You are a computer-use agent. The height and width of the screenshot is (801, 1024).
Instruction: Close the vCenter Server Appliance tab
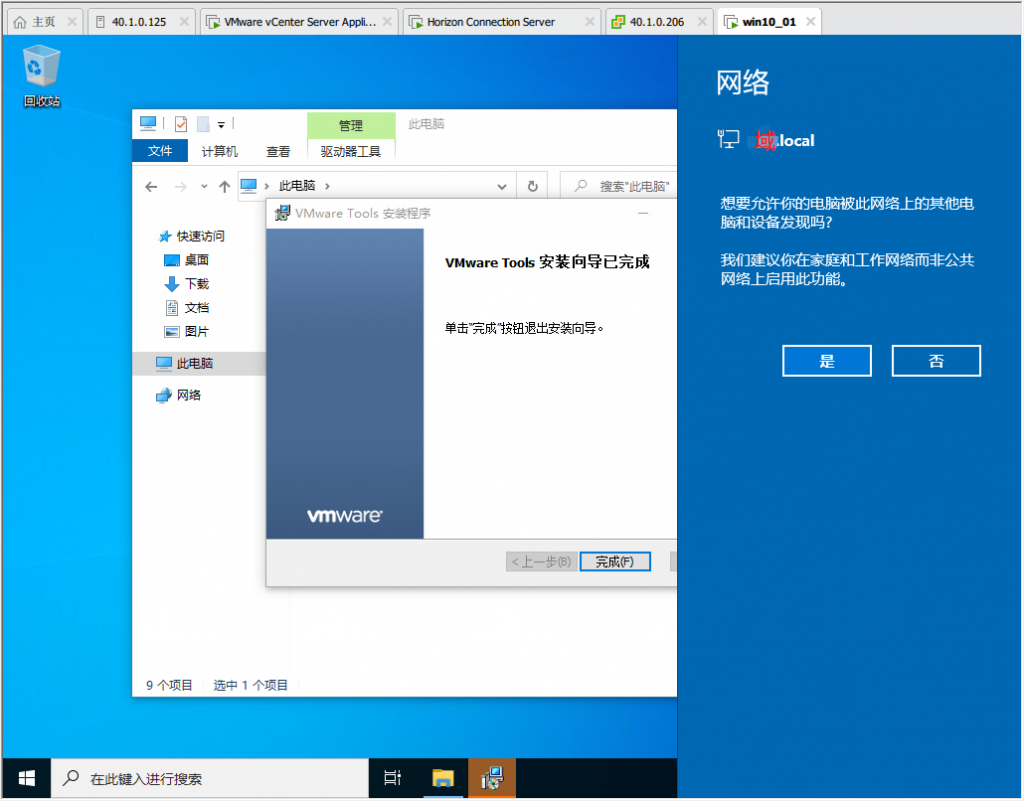tap(387, 22)
